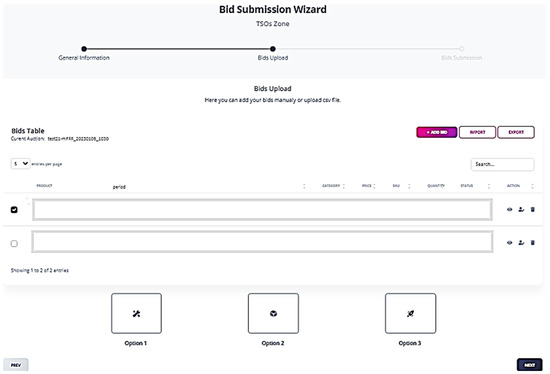550x374 pixels.
Task: Select the Option 3 rocket icon box
Action: point(410,313)
